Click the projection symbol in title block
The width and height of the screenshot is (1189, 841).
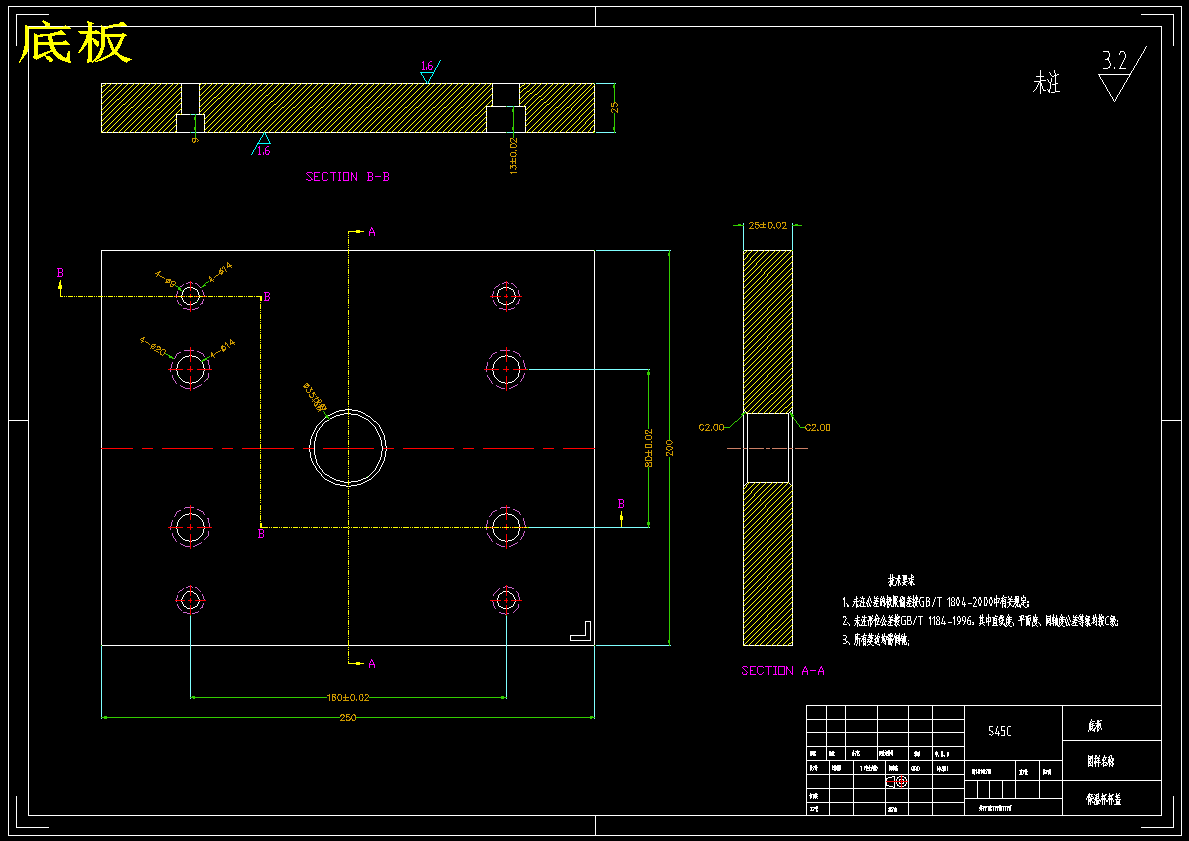[x=895, y=781]
